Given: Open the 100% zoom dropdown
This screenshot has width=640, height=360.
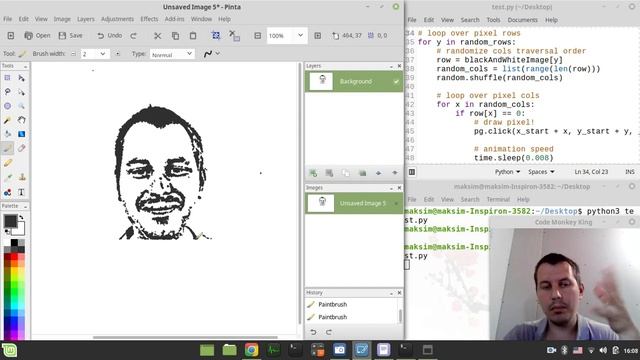Looking at the screenshot, I should [300, 36].
